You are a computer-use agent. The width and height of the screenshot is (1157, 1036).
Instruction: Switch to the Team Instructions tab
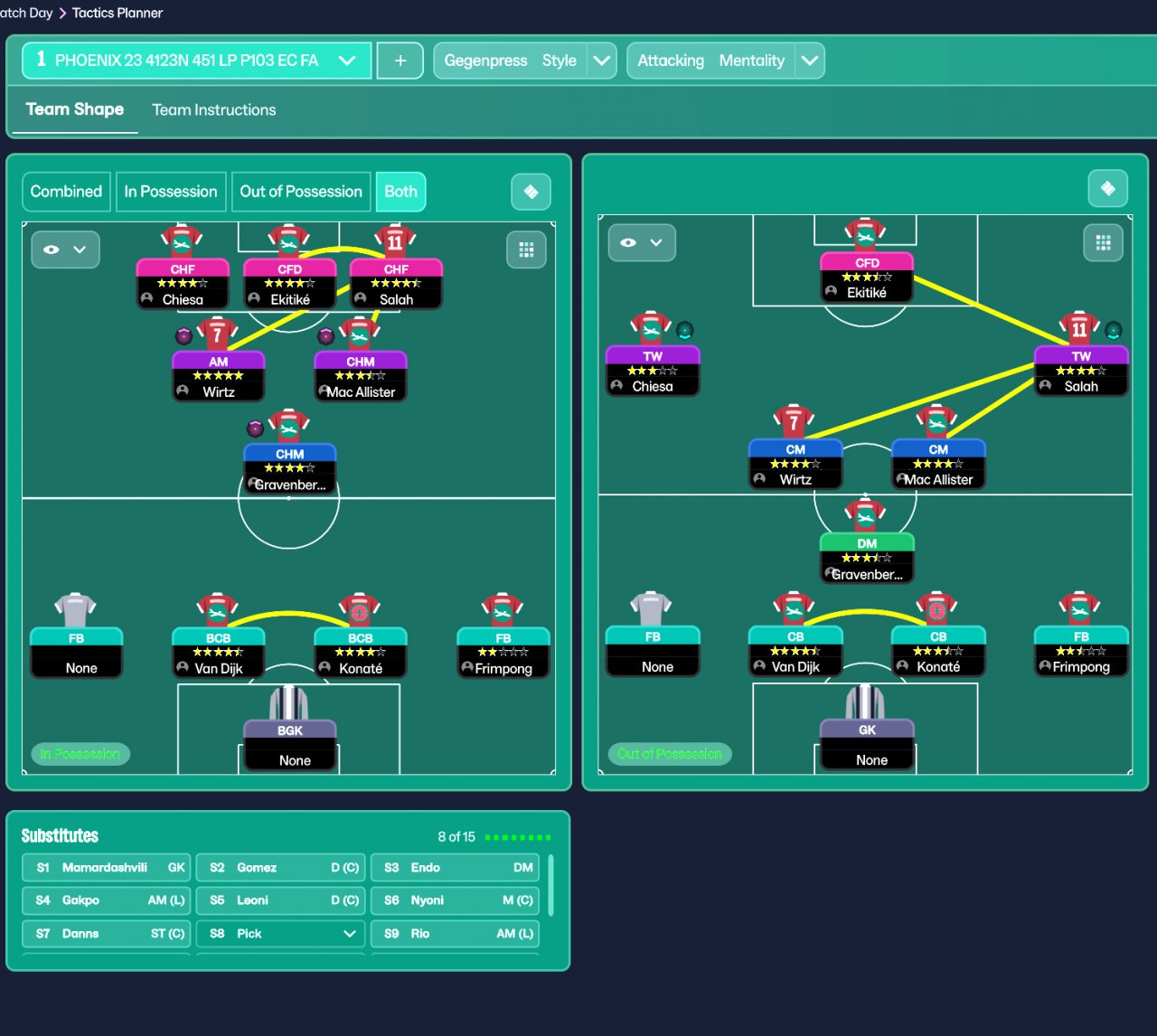[x=214, y=109]
